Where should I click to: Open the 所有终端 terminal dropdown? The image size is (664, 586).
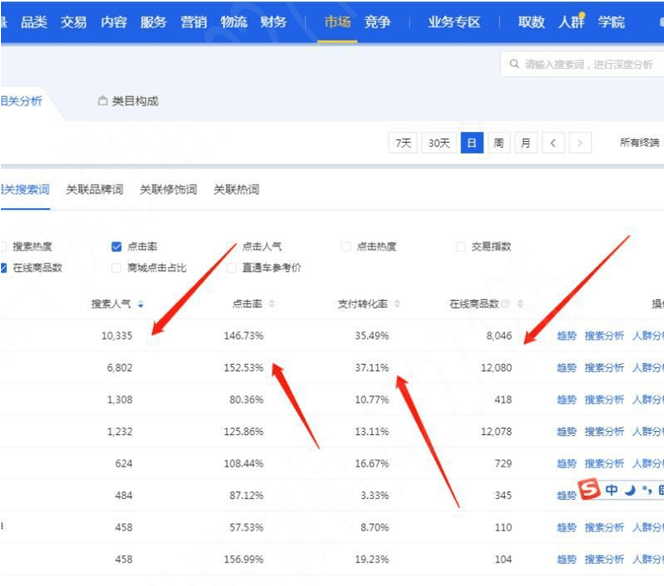(640, 143)
